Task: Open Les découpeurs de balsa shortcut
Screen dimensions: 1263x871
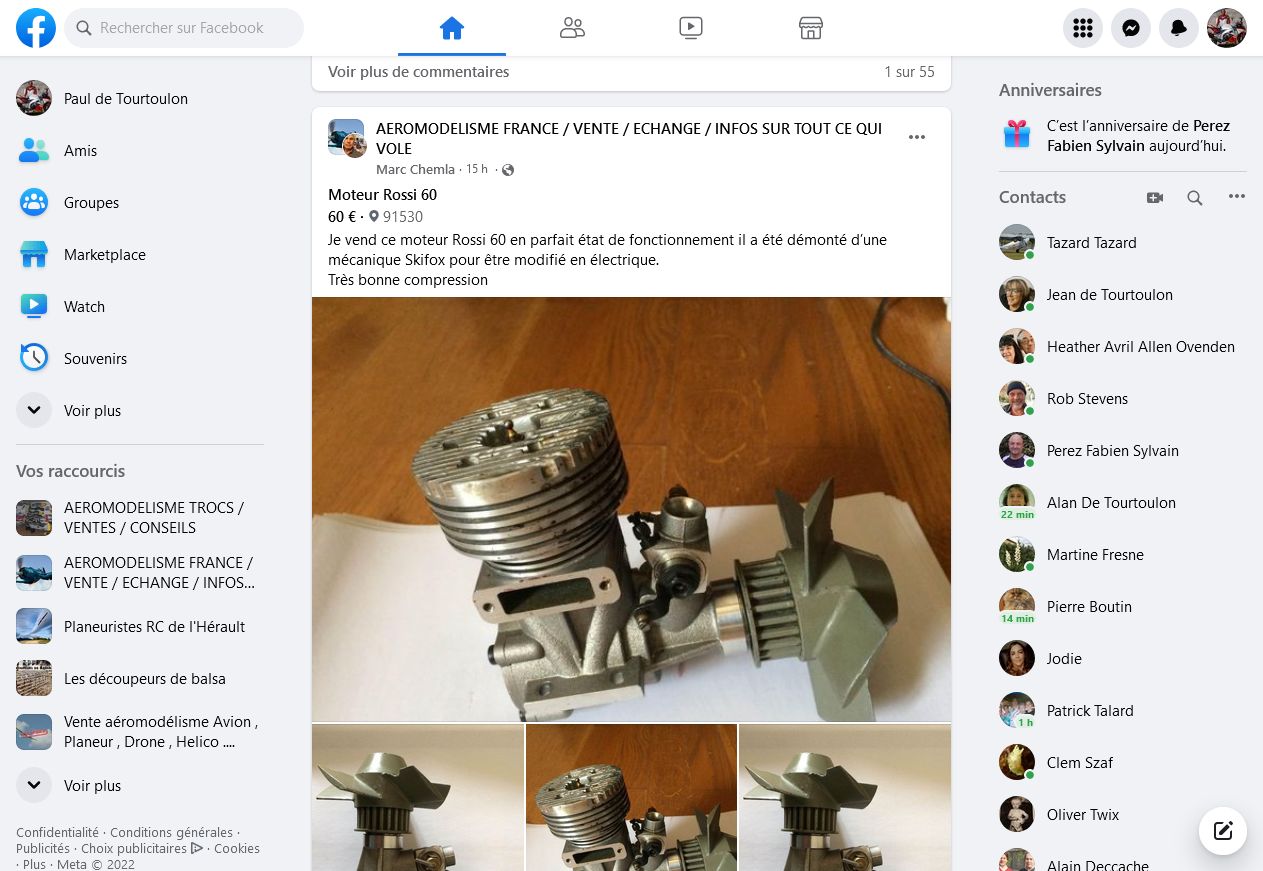Action: (x=140, y=678)
